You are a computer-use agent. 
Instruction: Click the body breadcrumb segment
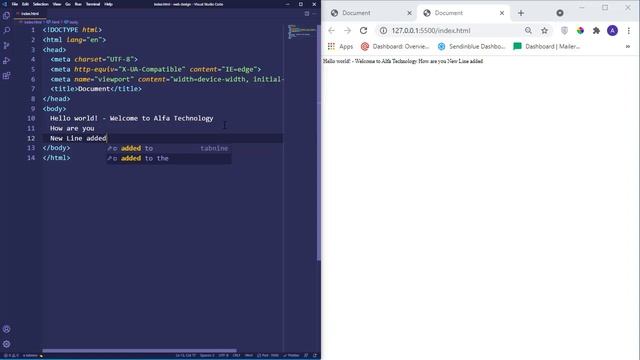(x=71, y=22)
